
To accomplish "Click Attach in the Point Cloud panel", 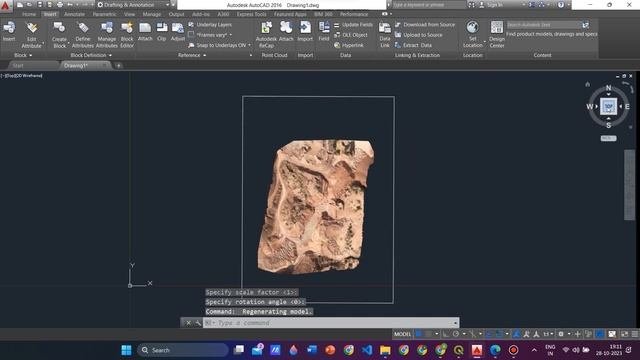I will click(286, 32).
